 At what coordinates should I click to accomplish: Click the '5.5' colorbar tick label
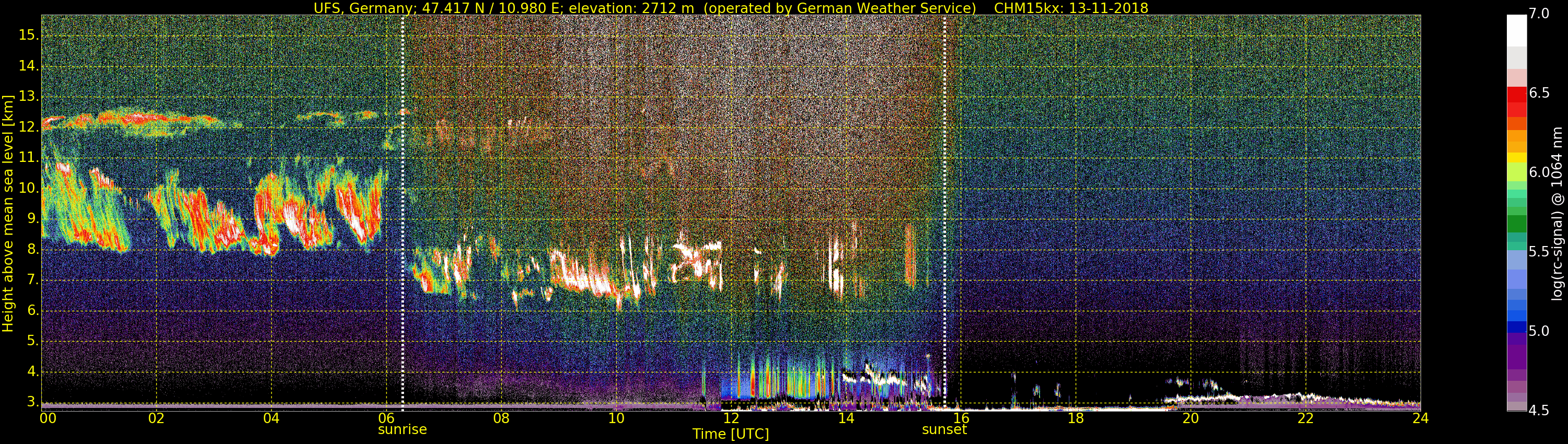(x=1539, y=252)
